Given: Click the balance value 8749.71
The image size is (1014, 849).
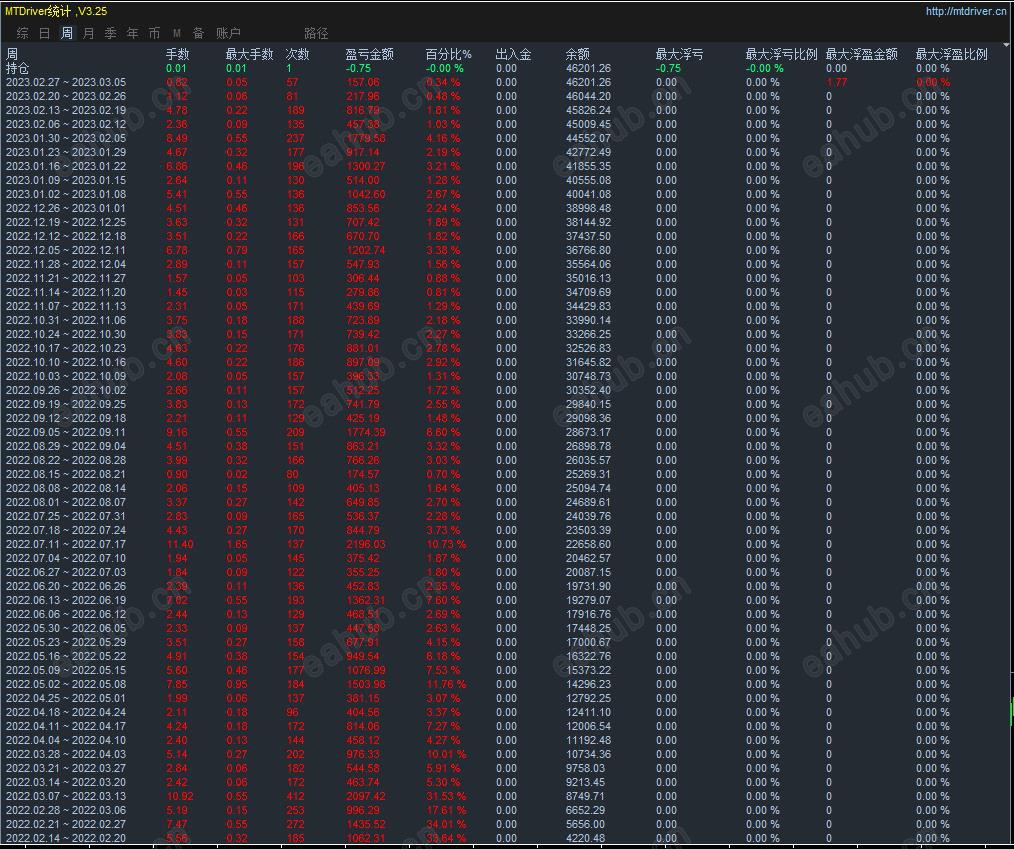Looking at the screenshot, I should coord(585,796).
